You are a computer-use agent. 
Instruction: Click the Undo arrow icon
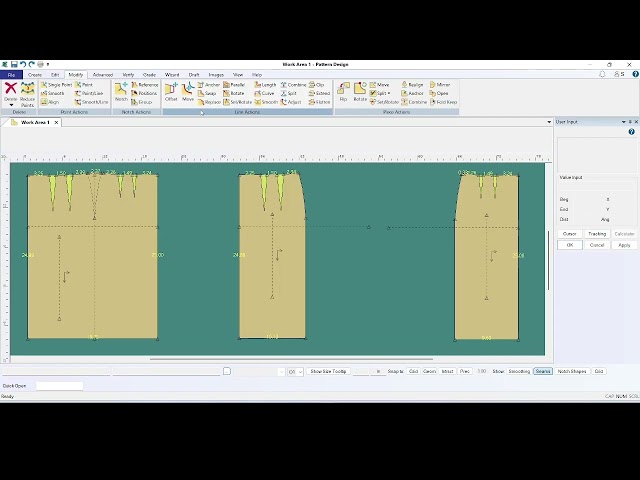(23, 64)
